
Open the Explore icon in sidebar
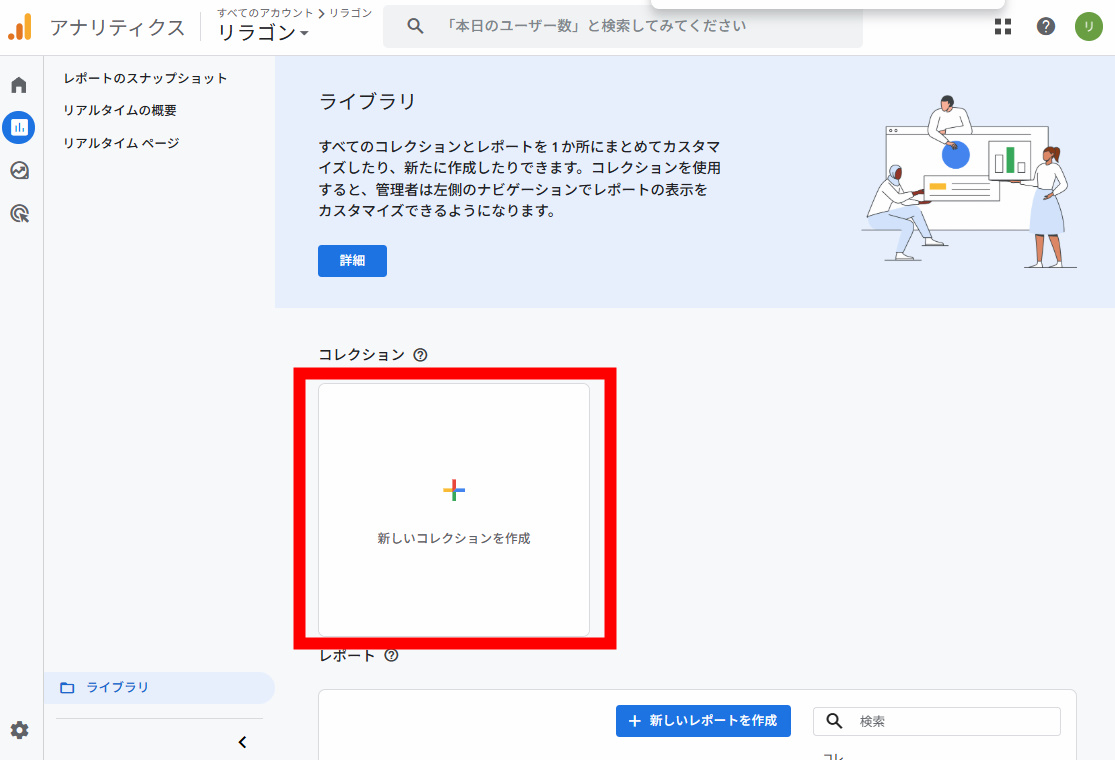click(x=19, y=170)
